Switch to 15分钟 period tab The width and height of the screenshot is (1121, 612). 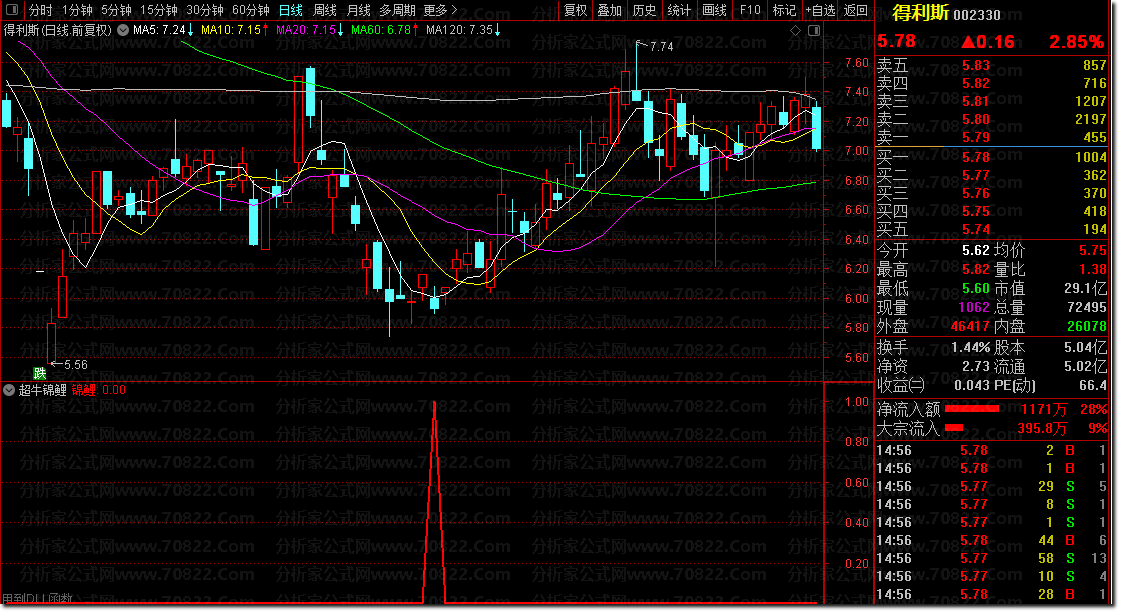coord(158,10)
